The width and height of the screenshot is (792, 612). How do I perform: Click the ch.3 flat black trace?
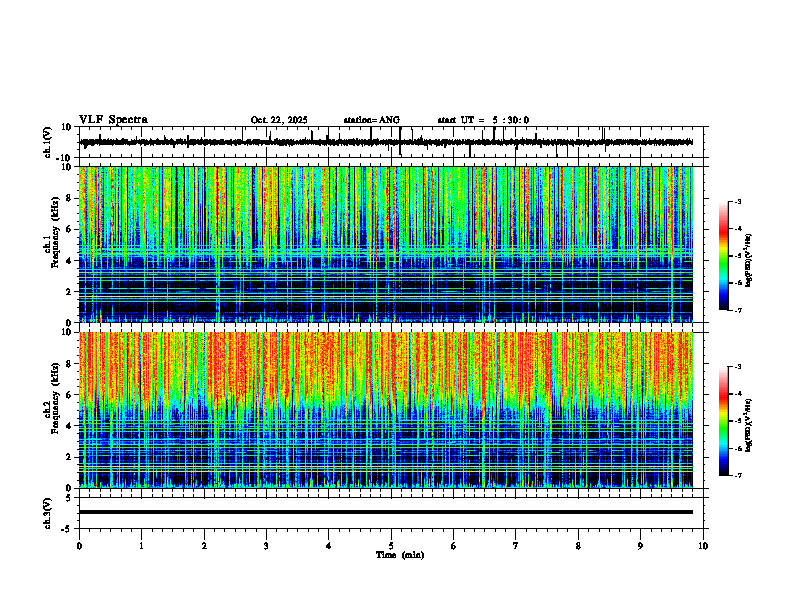tap(386, 512)
